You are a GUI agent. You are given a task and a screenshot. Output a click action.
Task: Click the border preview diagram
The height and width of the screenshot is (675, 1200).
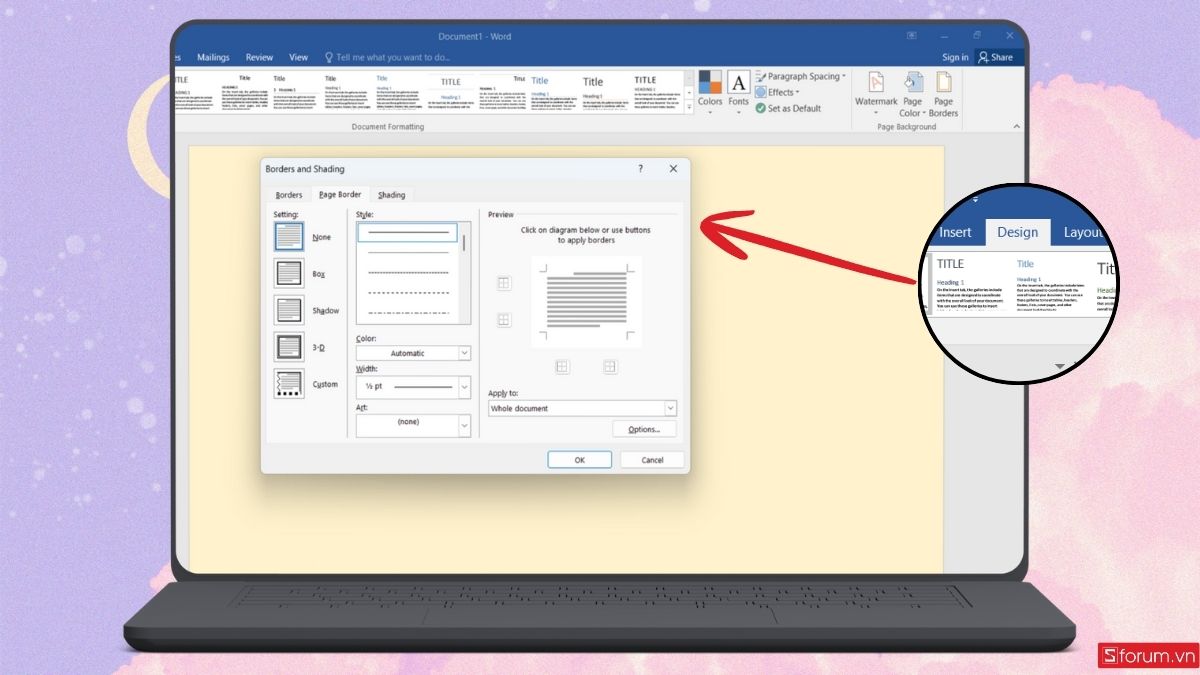586,302
